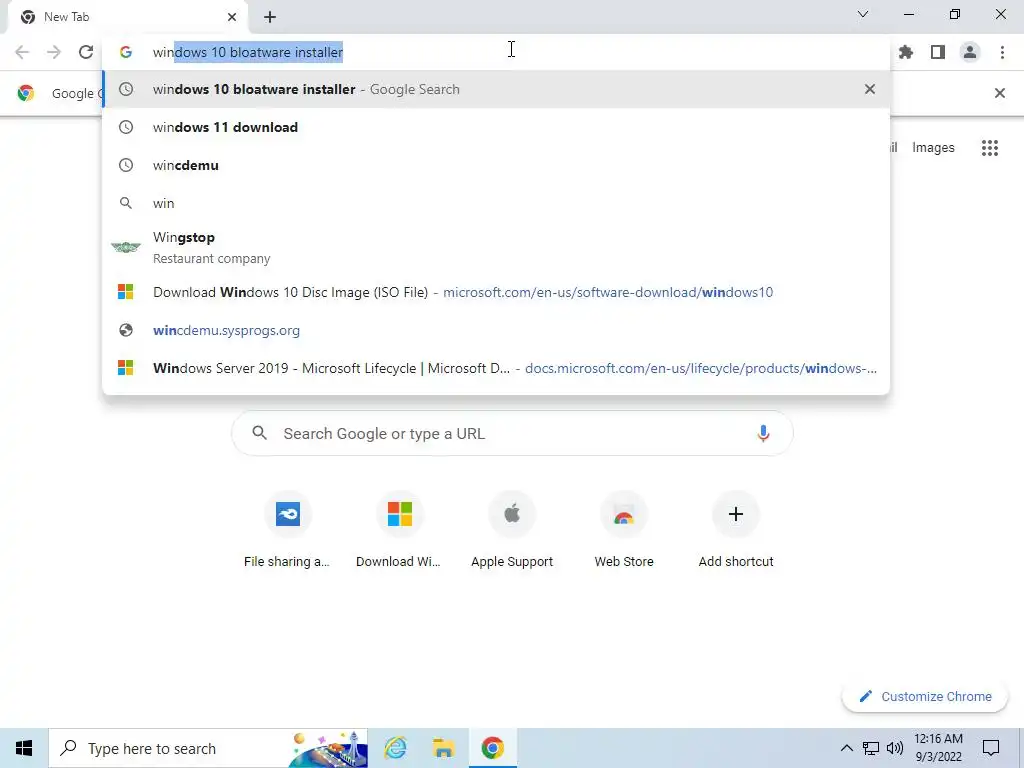
Task: Dismiss the Google Chrome info bar
Action: pyautogui.click(x=999, y=93)
